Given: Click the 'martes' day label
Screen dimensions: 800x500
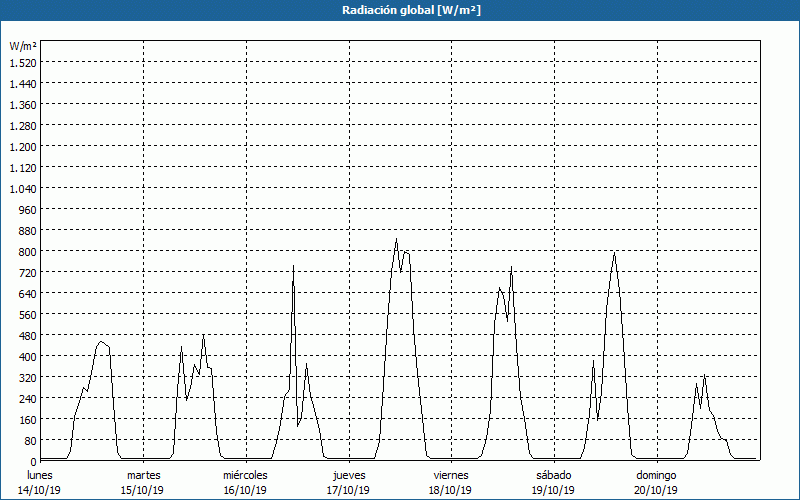Looking at the screenshot, I should (x=143, y=475).
